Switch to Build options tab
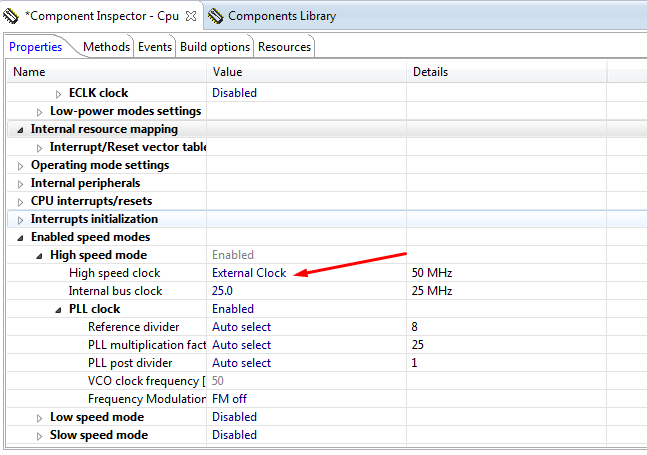 tap(215, 47)
